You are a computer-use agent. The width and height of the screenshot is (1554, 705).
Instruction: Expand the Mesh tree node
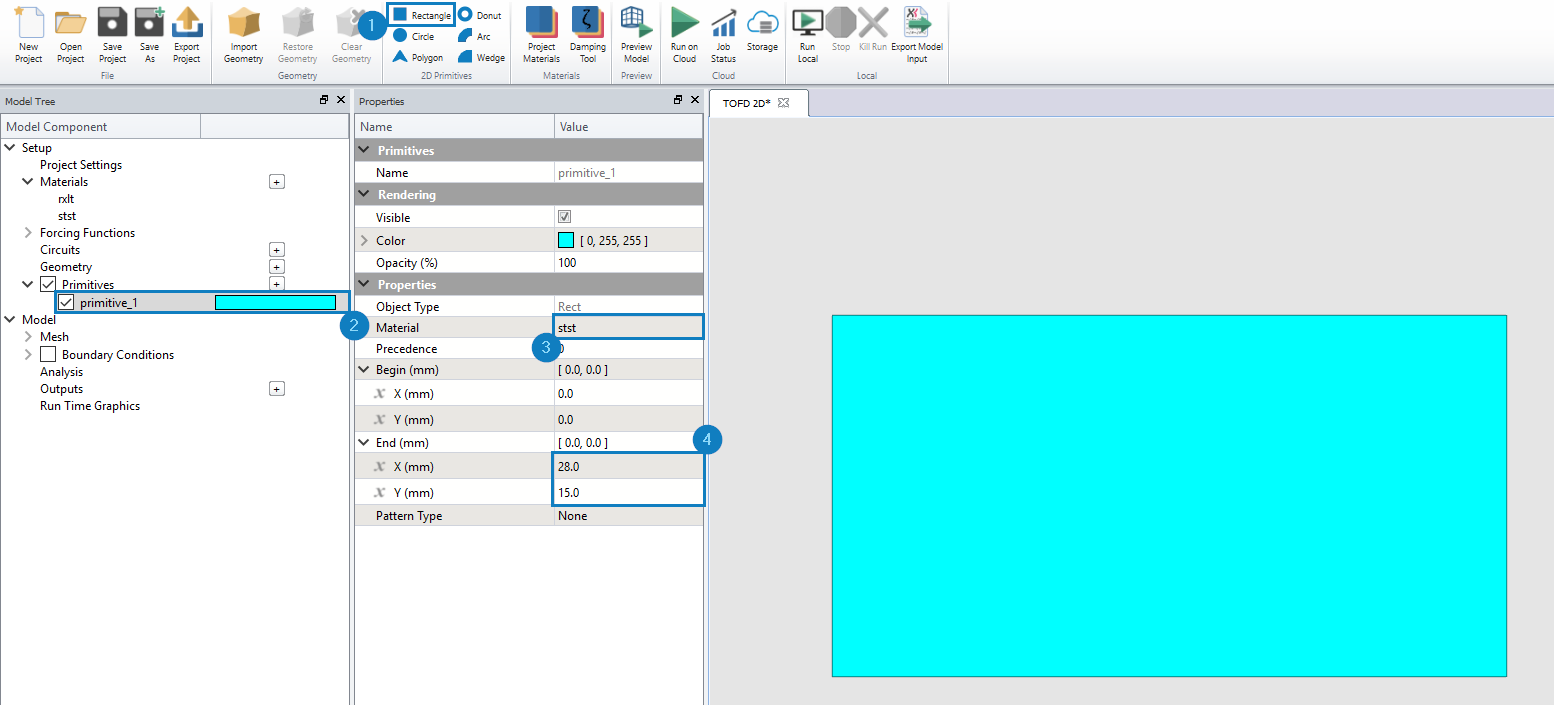[28, 337]
